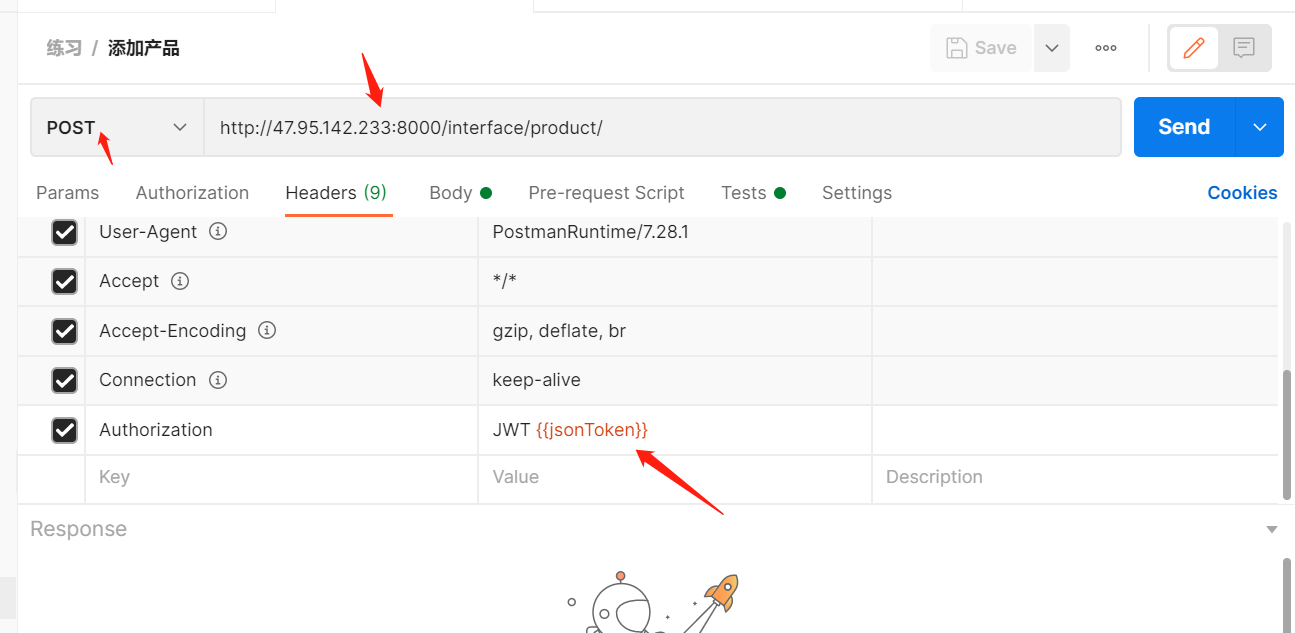The width and height of the screenshot is (1295, 633).
Task: Open the comments speech bubble icon
Action: pos(1244,48)
